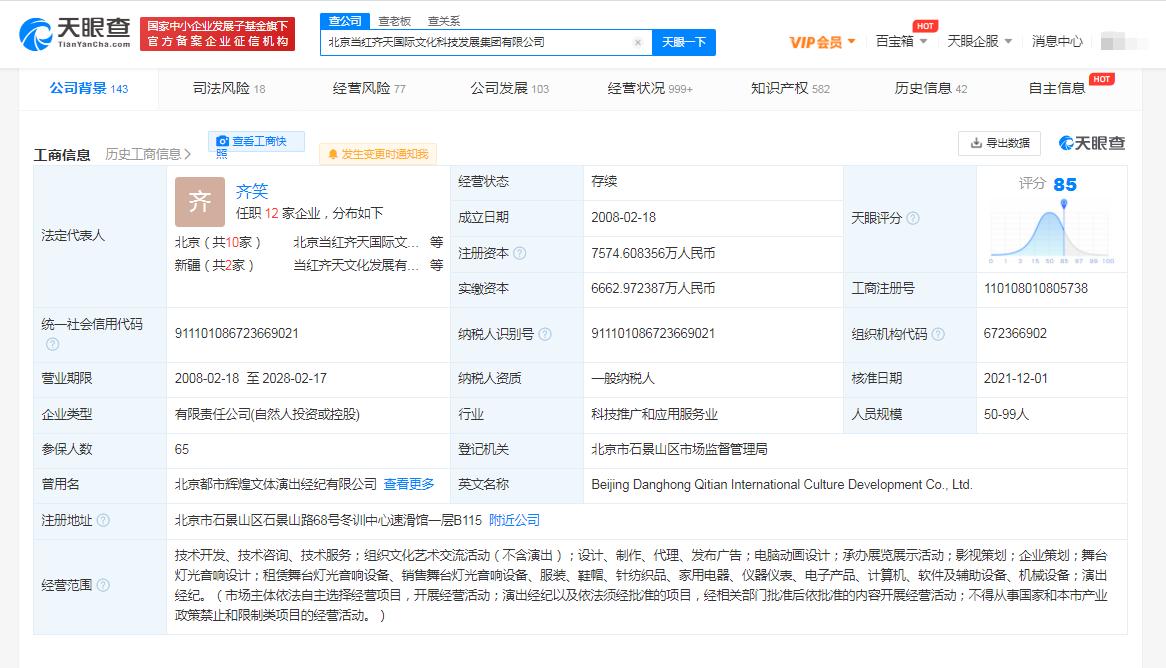Screen dimensions: 1166x668
Task: Click the 人员规模 value 50-99人
Action: [x=1006, y=414]
